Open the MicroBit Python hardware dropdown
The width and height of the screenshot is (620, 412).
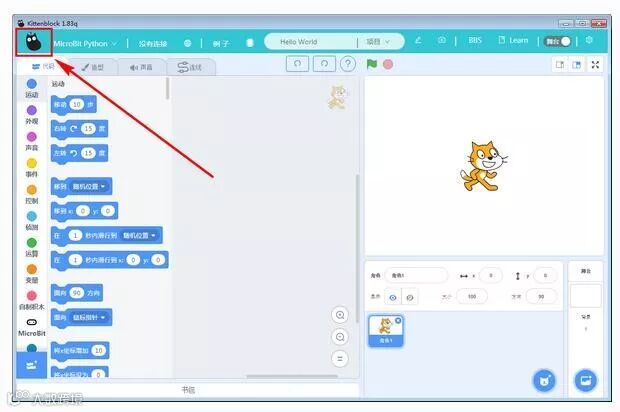(x=85, y=43)
